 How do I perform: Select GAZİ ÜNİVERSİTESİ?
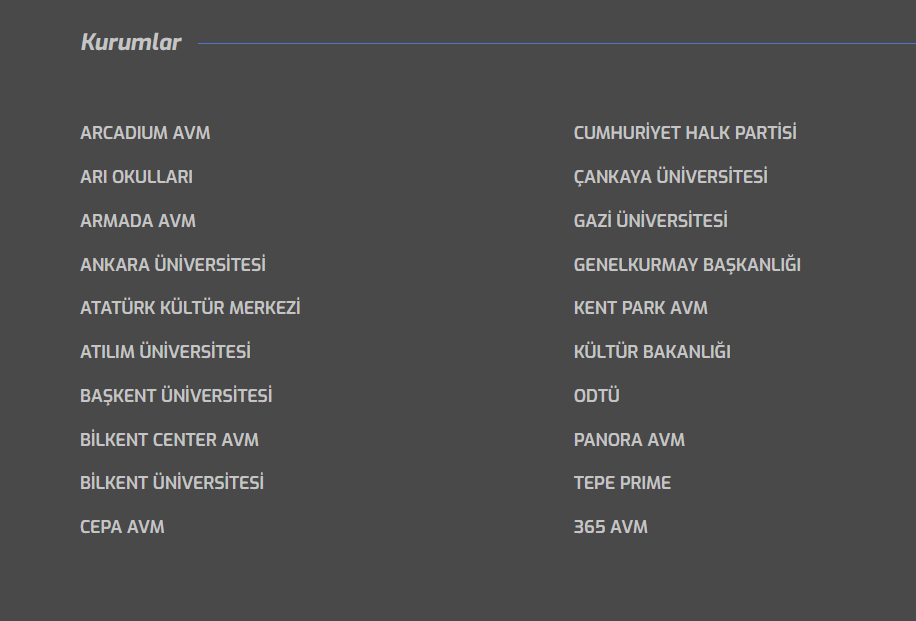coord(650,221)
